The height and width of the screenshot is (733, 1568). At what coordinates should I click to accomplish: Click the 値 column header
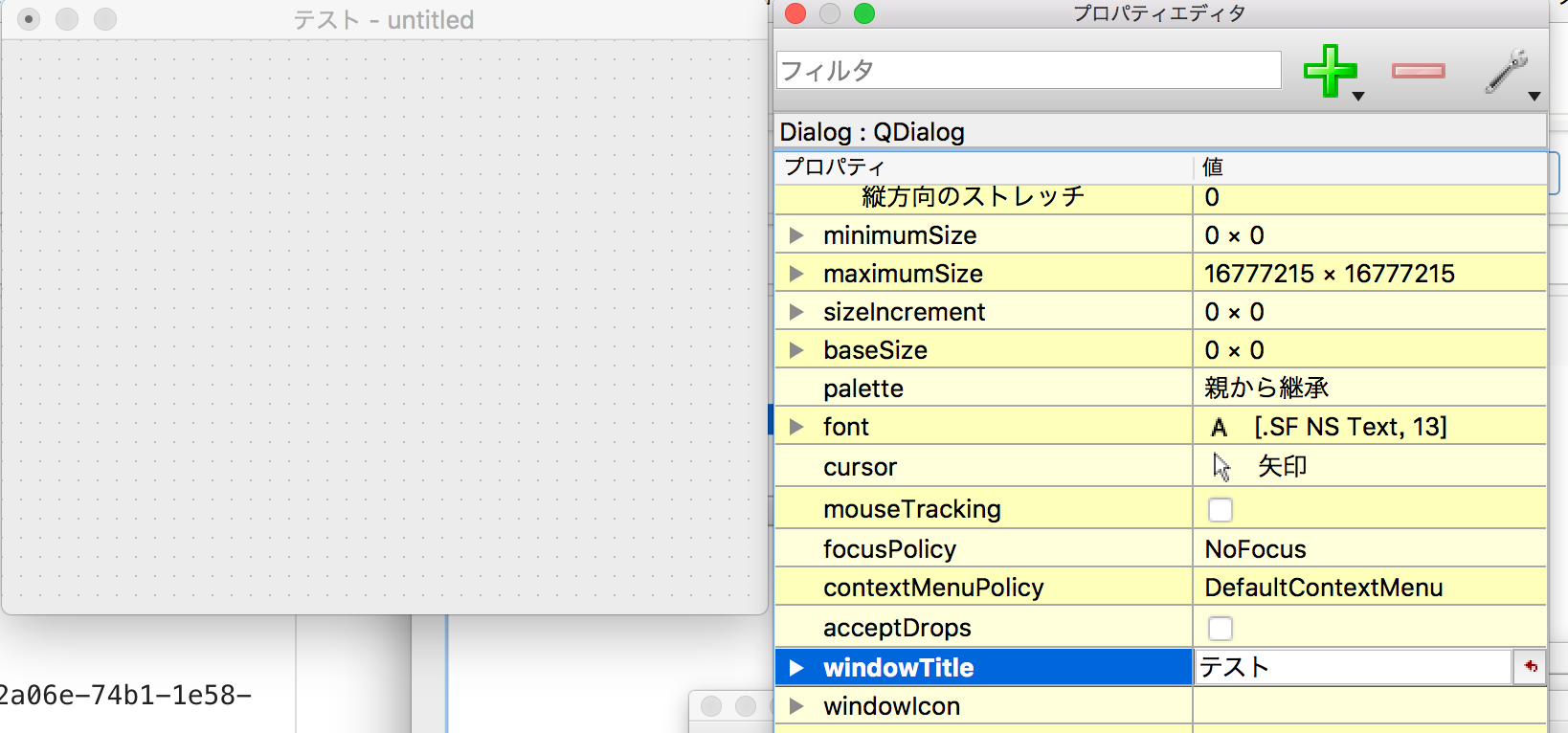click(x=1370, y=167)
